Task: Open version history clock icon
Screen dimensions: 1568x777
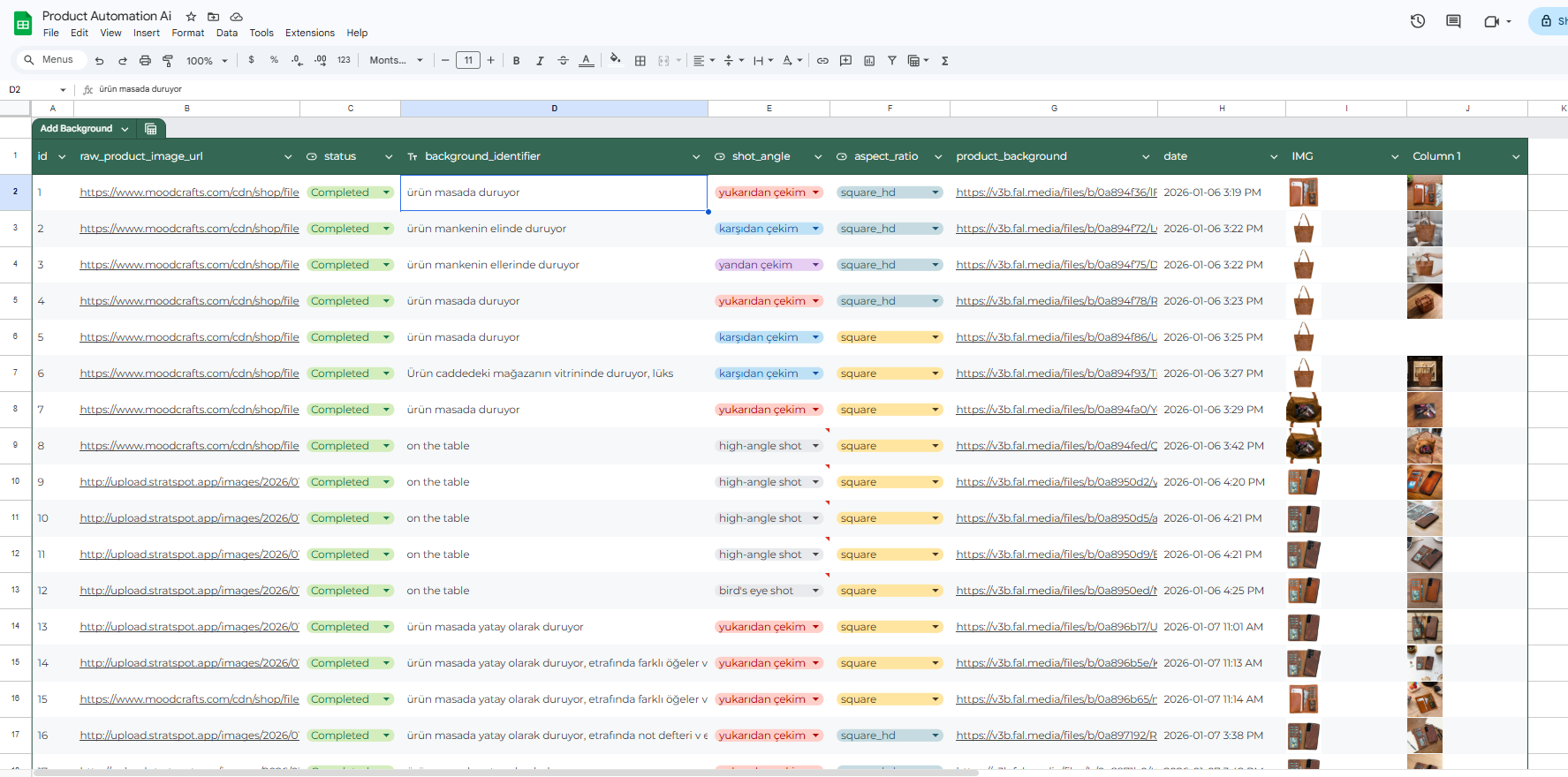Action: 1418,21
